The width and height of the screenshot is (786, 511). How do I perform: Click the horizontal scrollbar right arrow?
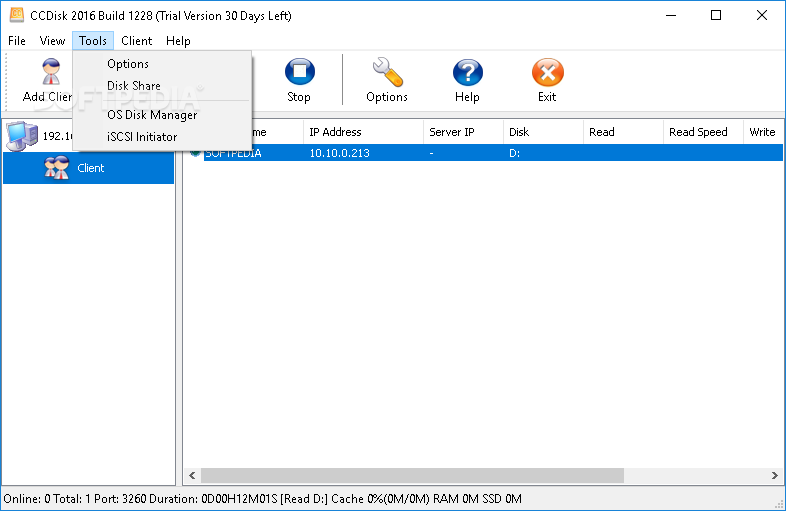(774, 475)
